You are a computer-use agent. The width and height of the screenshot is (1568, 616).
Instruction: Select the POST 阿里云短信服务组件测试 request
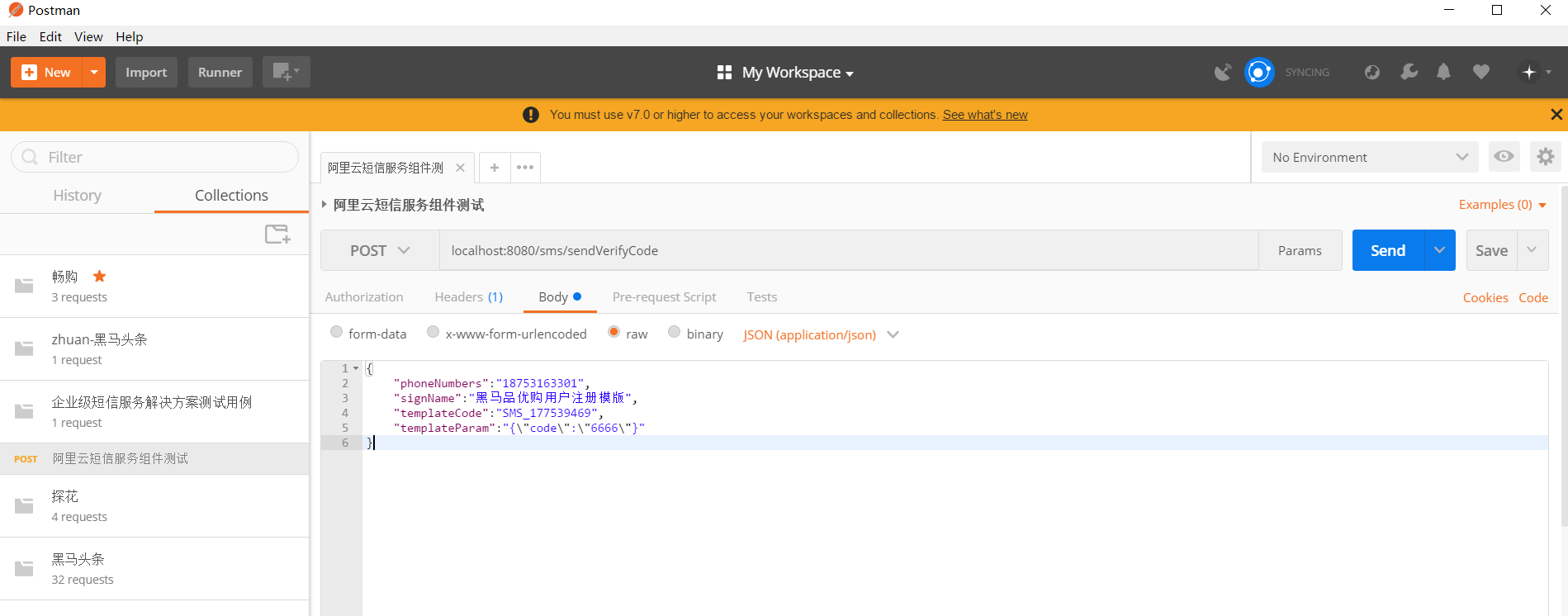pos(154,458)
